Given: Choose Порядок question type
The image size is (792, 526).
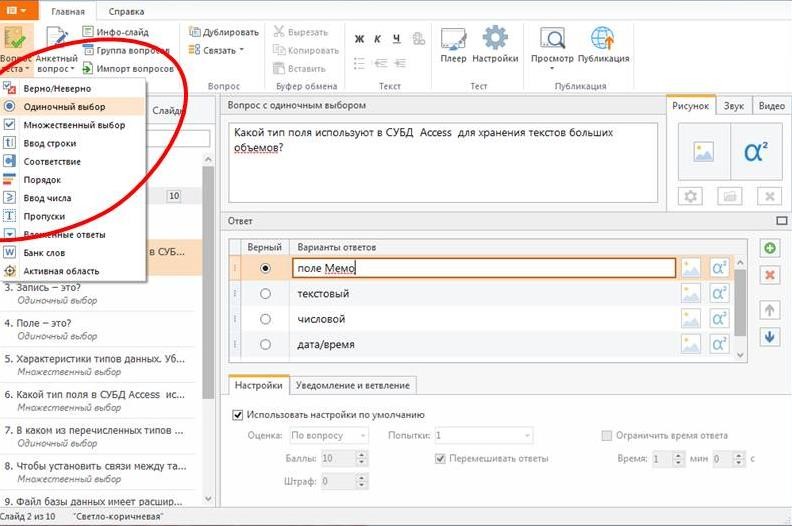Looking at the screenshot, I should (x=73, y=179).
